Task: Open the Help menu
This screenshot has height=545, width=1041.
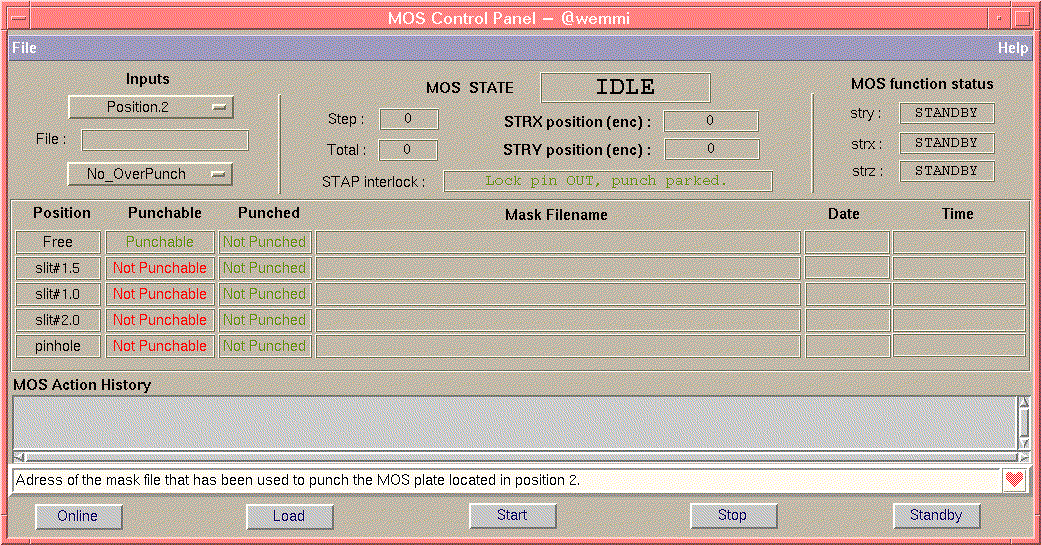Action: (1012, 48)
